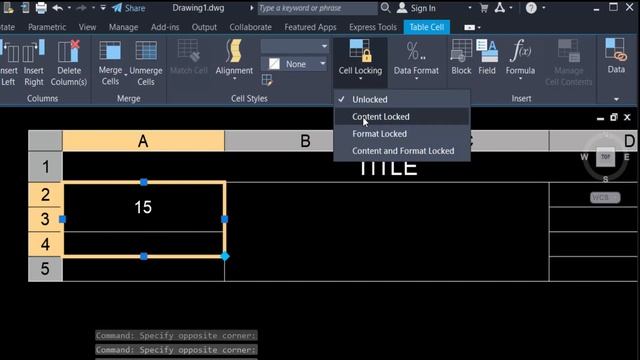Image resolution: width=640 pixels, height=360 pixels.
Task: Expand the Undo history dropdown arrow
Action: pos(69,8)
